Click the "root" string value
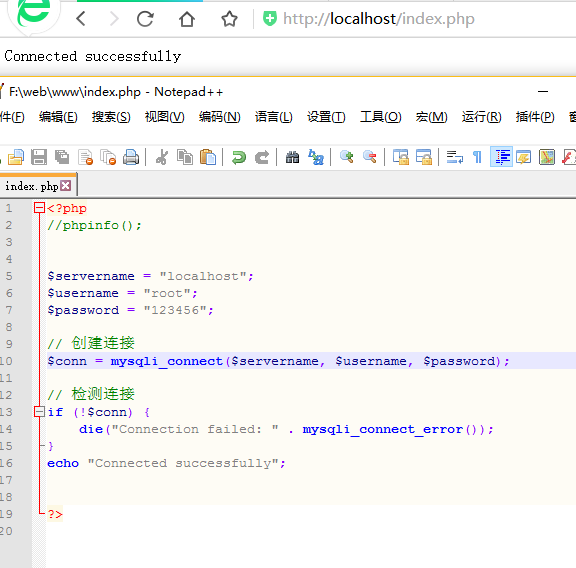The image size is (576, 568). point(167,293)
